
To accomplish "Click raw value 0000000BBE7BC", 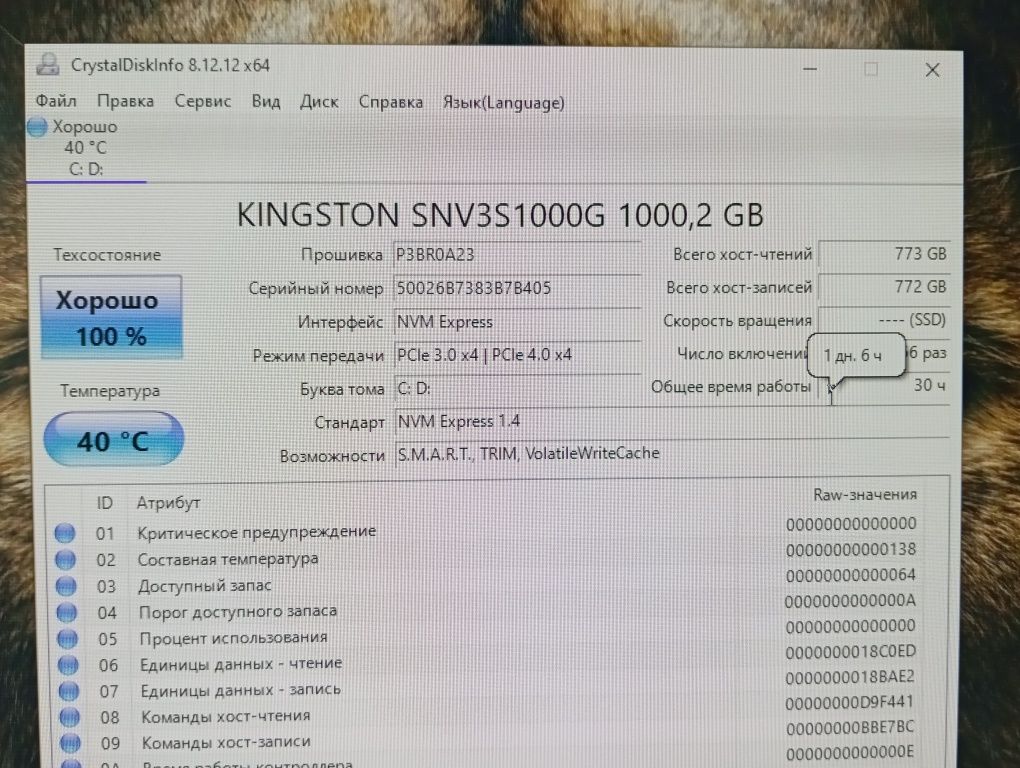I will [850, 728].
